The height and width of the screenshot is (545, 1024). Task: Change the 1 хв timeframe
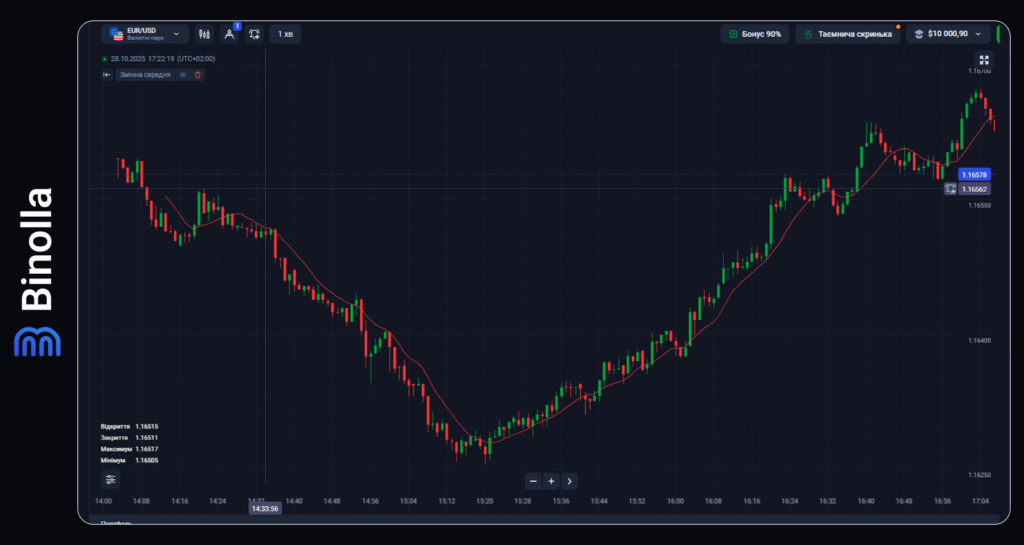click(x=285, y=34)
